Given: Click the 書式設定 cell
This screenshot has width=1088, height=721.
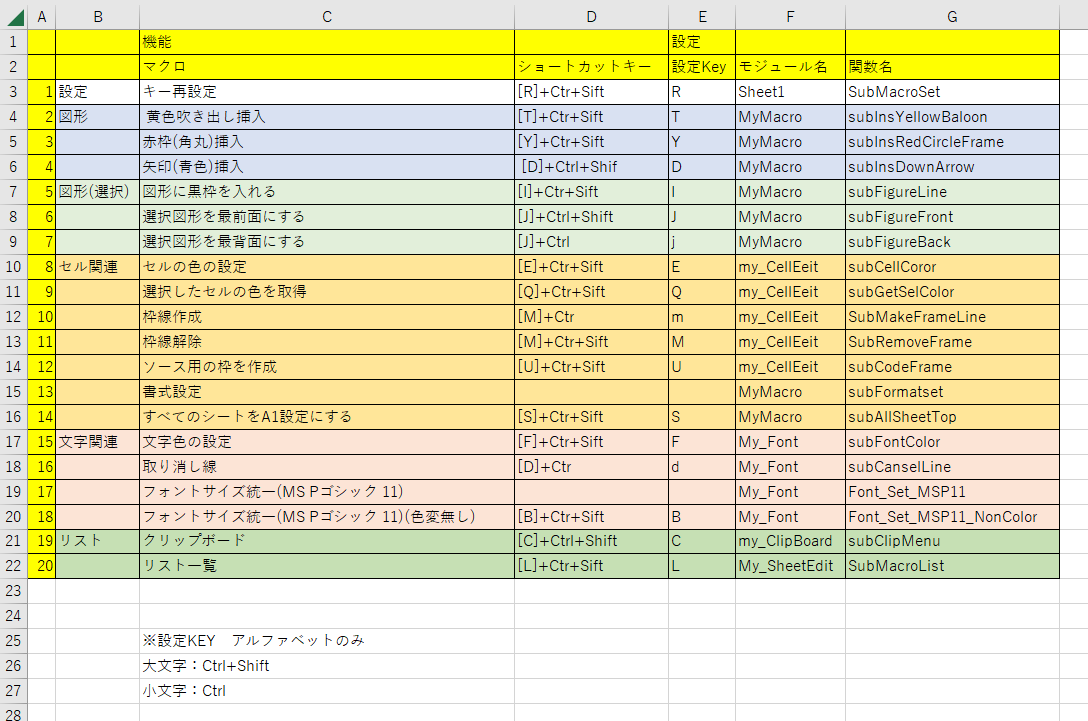Looking at the screenshot, I should [327, 391].
